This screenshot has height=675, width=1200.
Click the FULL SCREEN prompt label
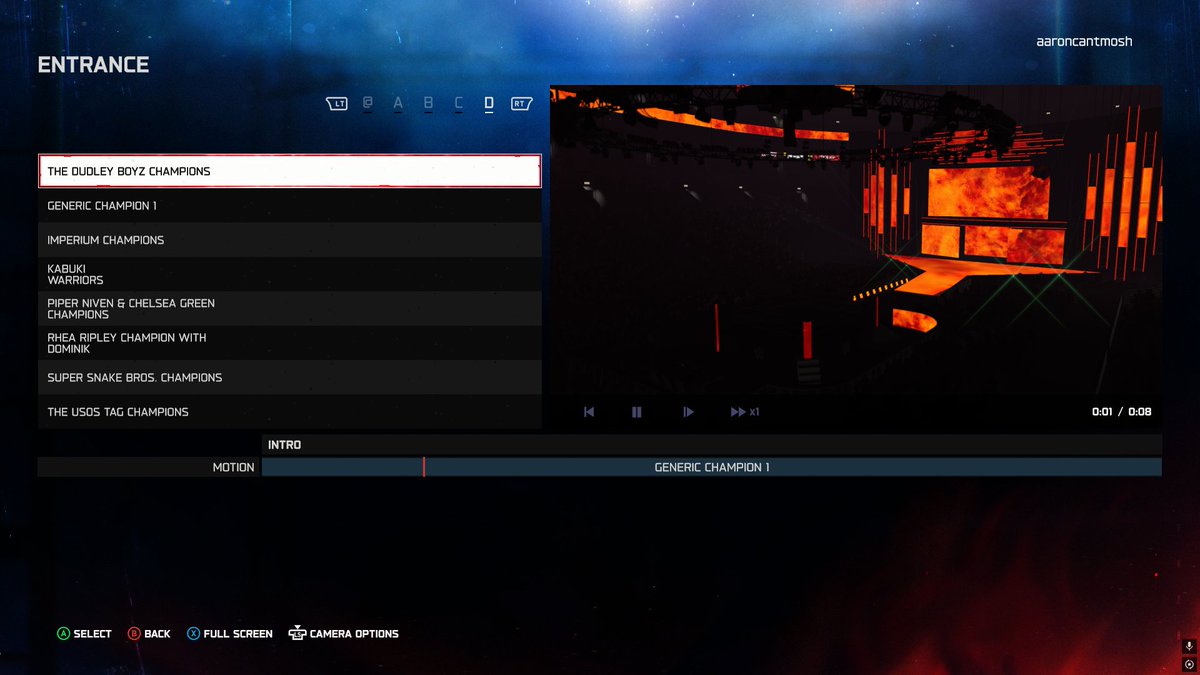(x=238, y=634)
